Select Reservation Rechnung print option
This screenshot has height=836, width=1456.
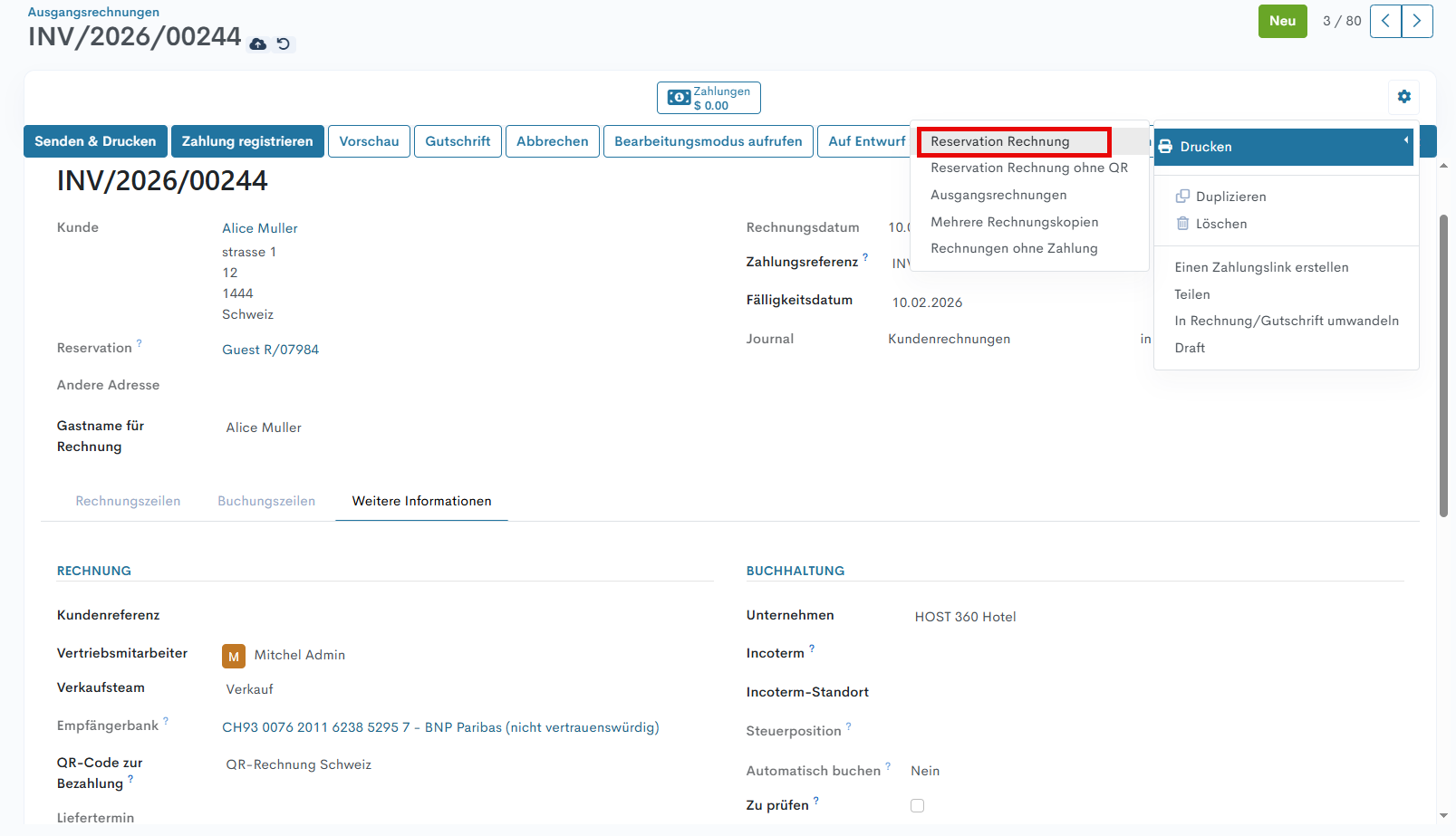point(1000,141)
